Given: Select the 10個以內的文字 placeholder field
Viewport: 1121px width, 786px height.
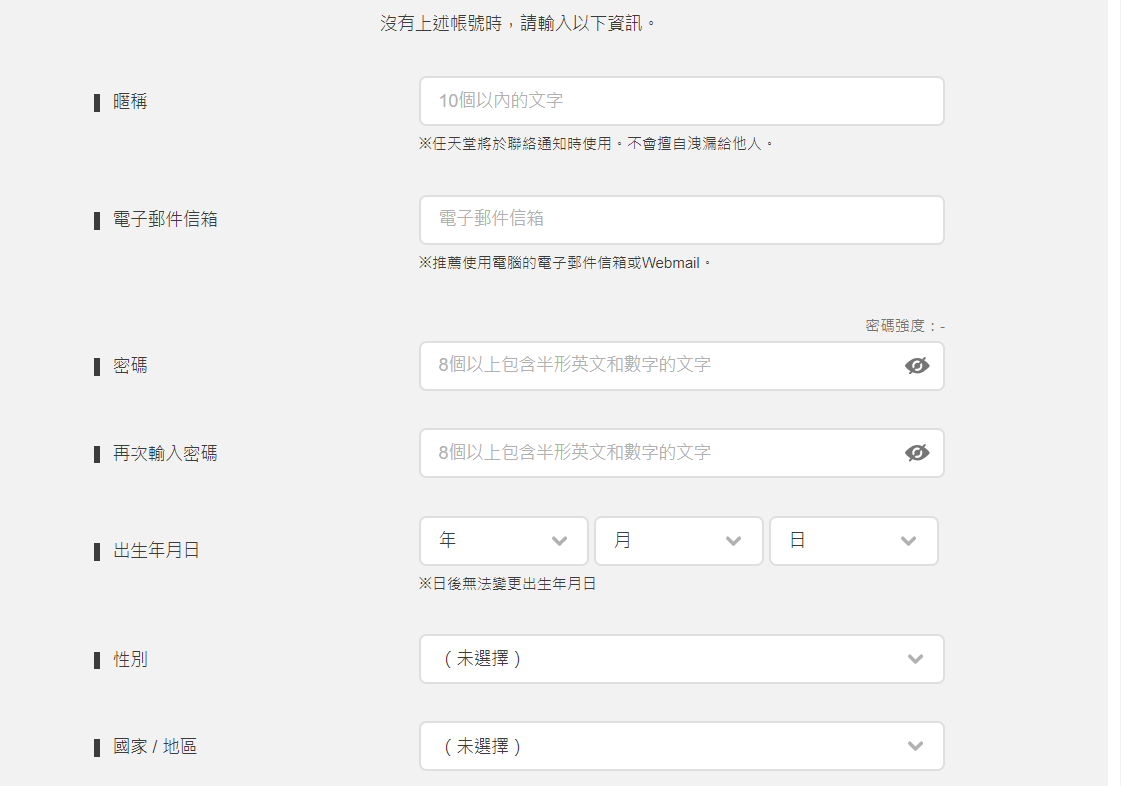Looking at the screenshot, I should click(681, 100).
